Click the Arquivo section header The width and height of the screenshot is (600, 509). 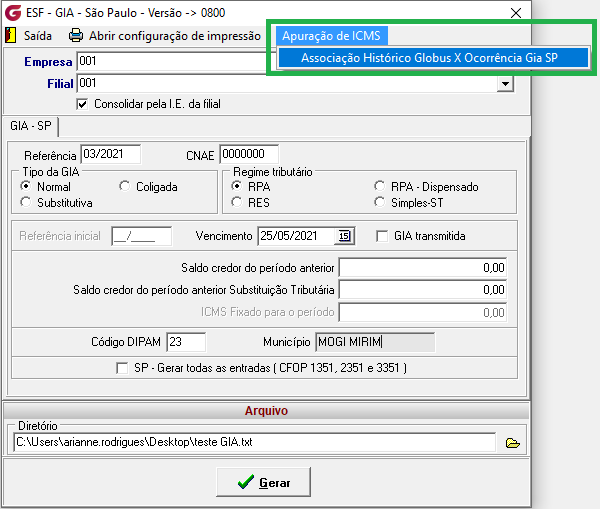266,411
